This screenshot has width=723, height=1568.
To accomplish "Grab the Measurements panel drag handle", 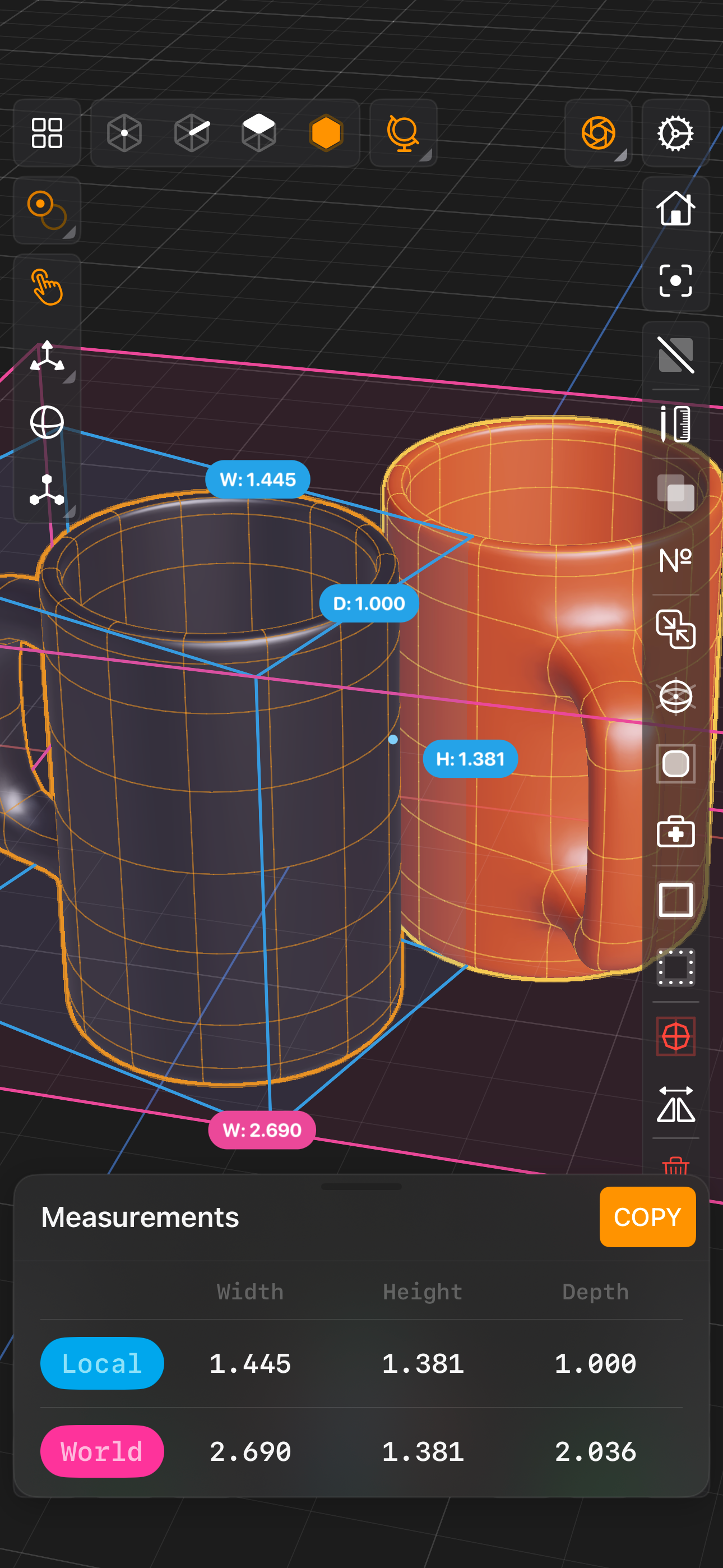I will (x=361, y=1186).
